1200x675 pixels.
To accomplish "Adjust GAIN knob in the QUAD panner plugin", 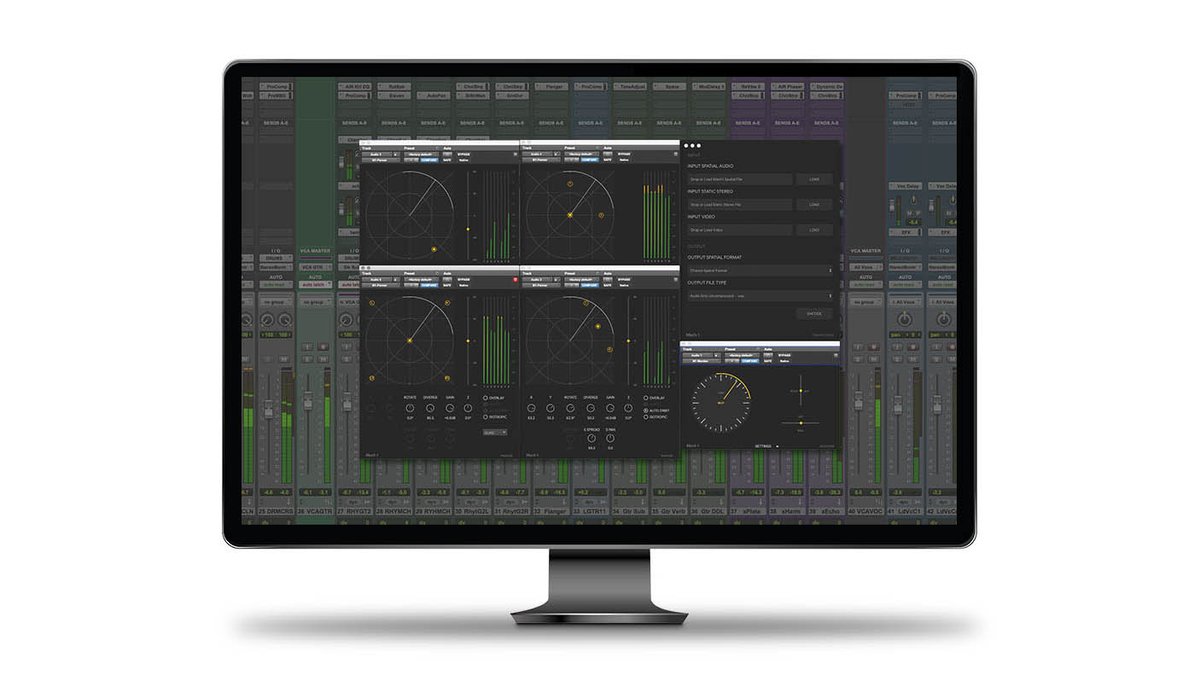I will (450, 408).
